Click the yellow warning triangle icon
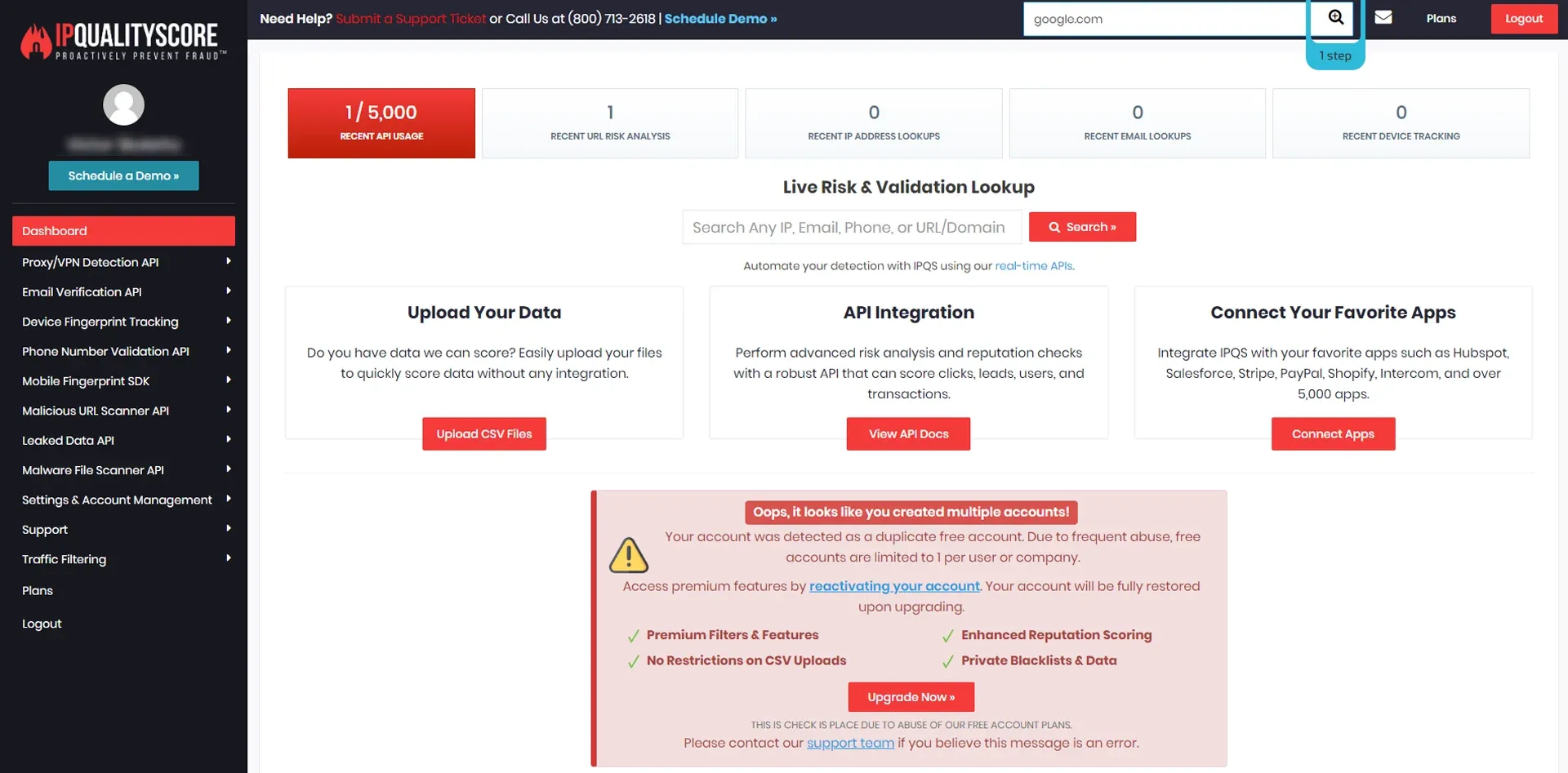The width and height of the screenshot is (1568, 773). pyautogui.click(x=628, y=556)
